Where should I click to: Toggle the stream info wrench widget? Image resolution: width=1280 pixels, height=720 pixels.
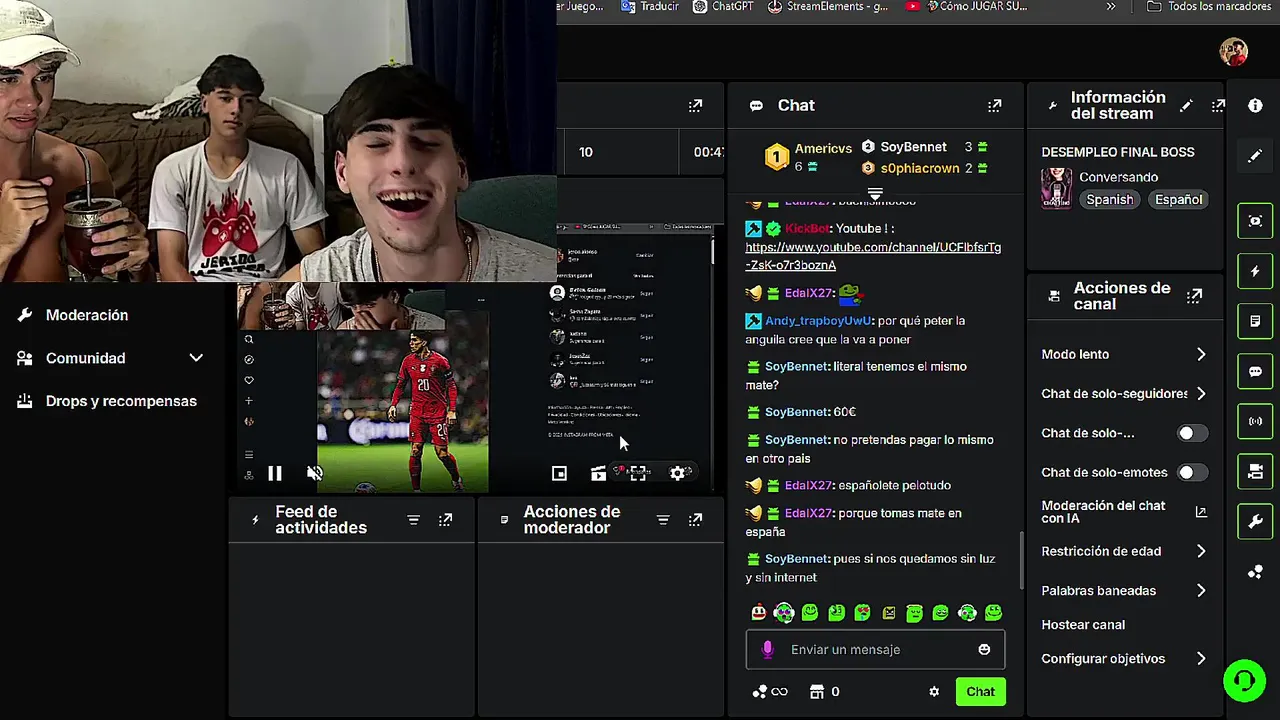pyautogui.click(x=1255, y=521)
